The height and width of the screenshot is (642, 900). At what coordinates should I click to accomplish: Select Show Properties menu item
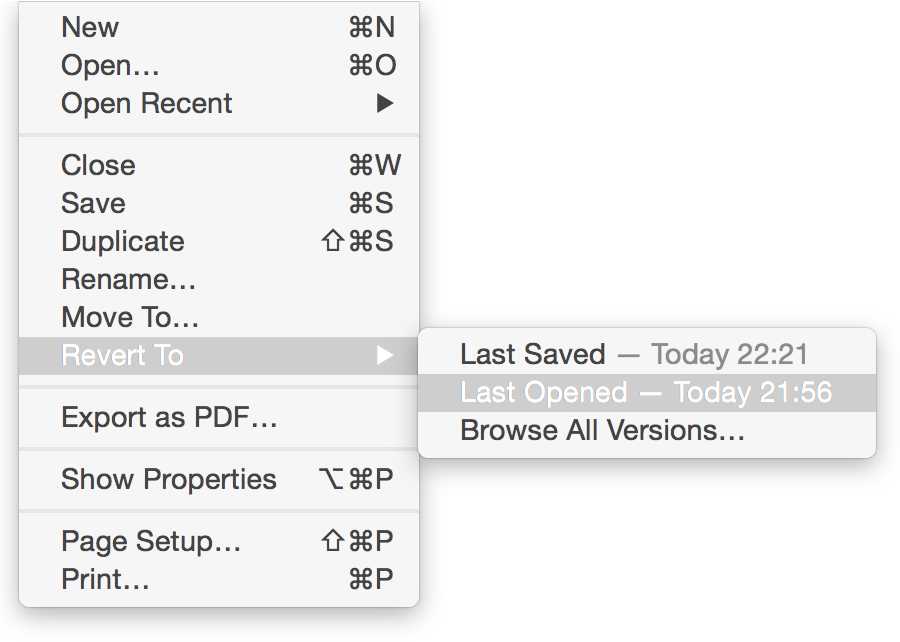click(x=219, y=479)
